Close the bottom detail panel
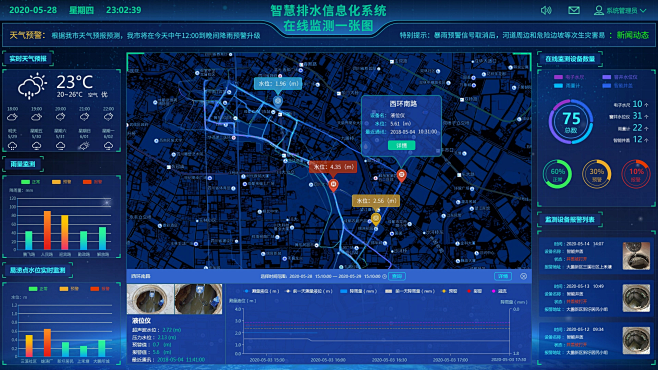Viewport: 658px width, 370px height. pos(523,276)
